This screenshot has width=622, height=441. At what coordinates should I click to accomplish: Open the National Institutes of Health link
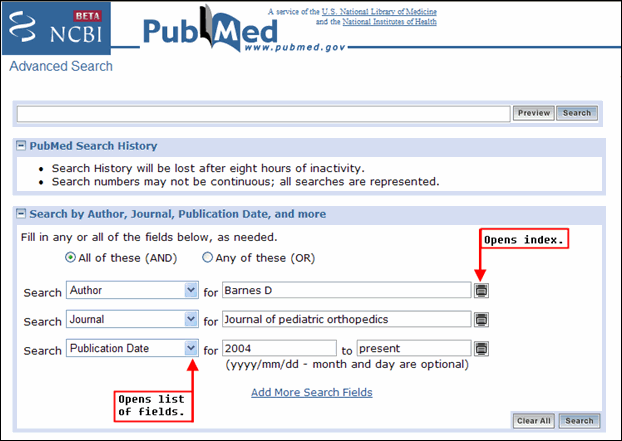[x=389, y=22]
